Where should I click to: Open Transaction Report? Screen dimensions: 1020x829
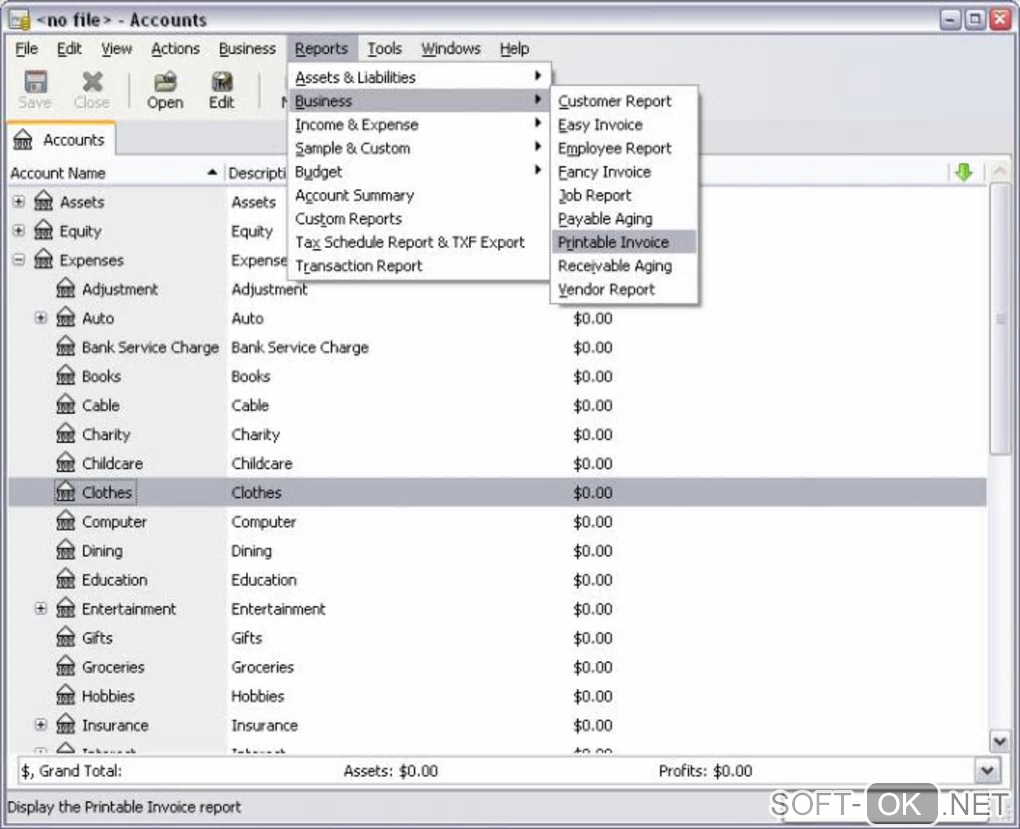click(418, 265)
